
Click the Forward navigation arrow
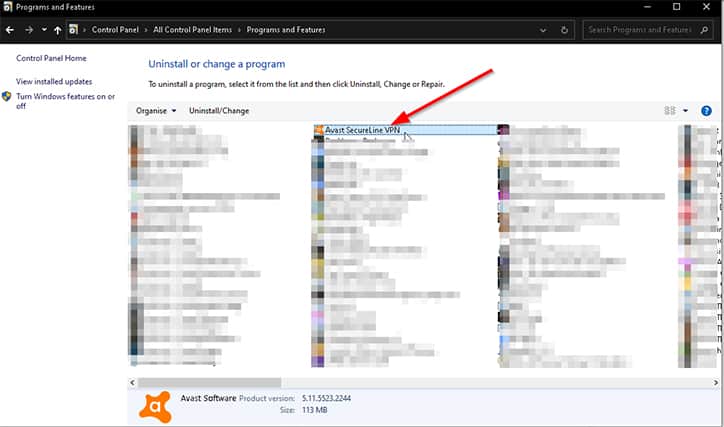29,30
